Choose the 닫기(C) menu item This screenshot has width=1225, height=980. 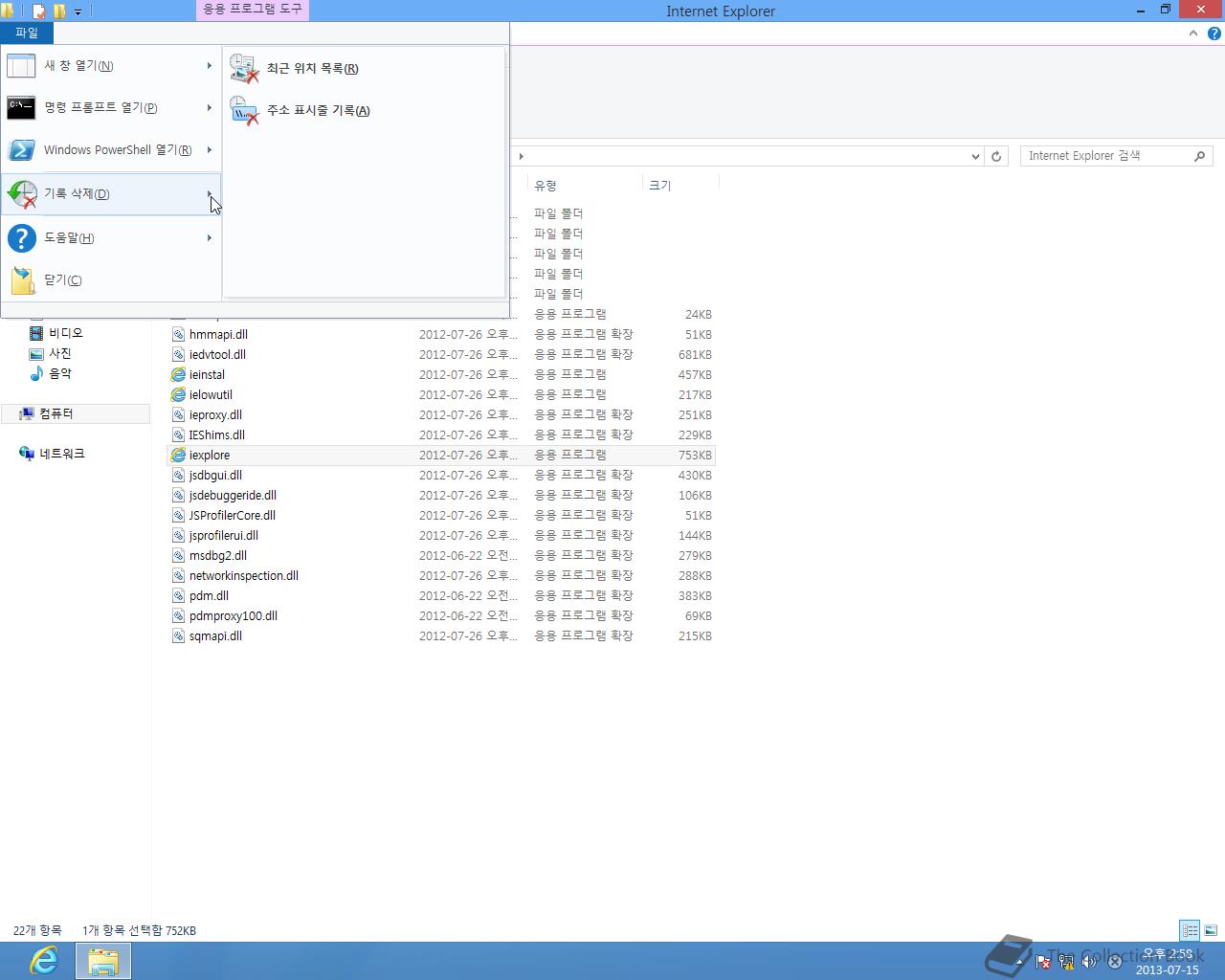coord(111,280)
